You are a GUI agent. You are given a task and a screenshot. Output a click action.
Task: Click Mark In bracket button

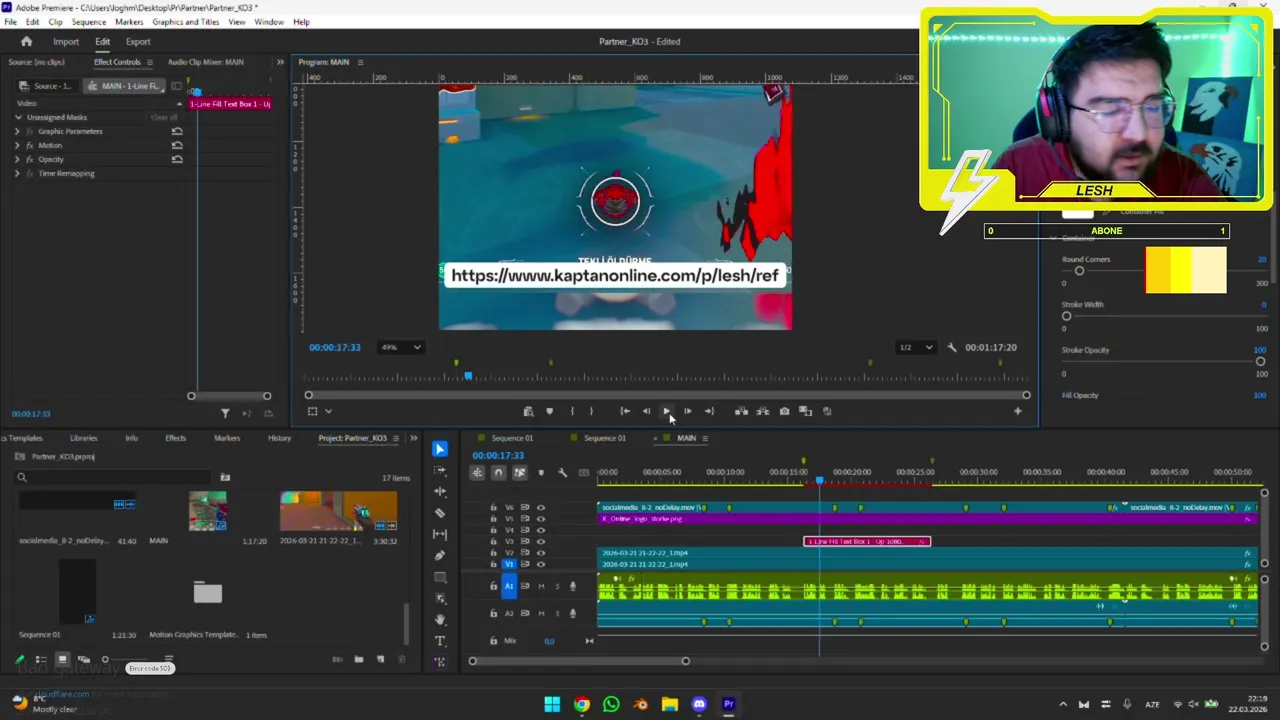pos(572,411)
